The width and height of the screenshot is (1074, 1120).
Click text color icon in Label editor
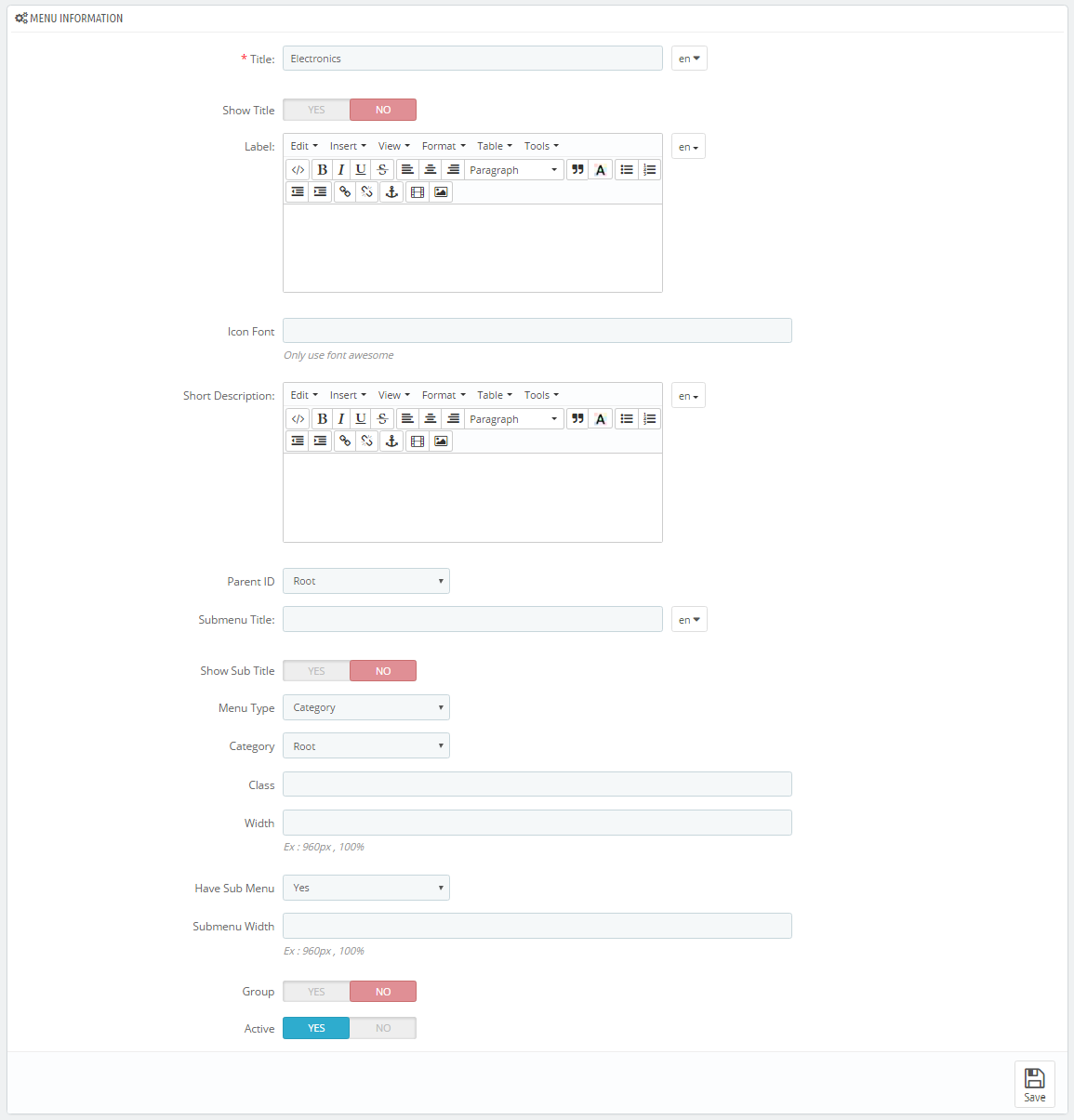tap(601, 169)
